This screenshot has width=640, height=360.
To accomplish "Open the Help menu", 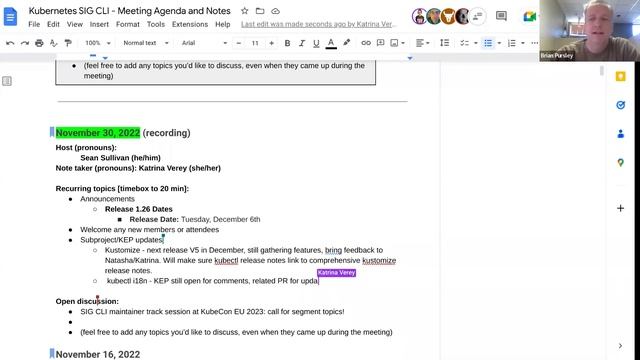I will tap(223, 24).
